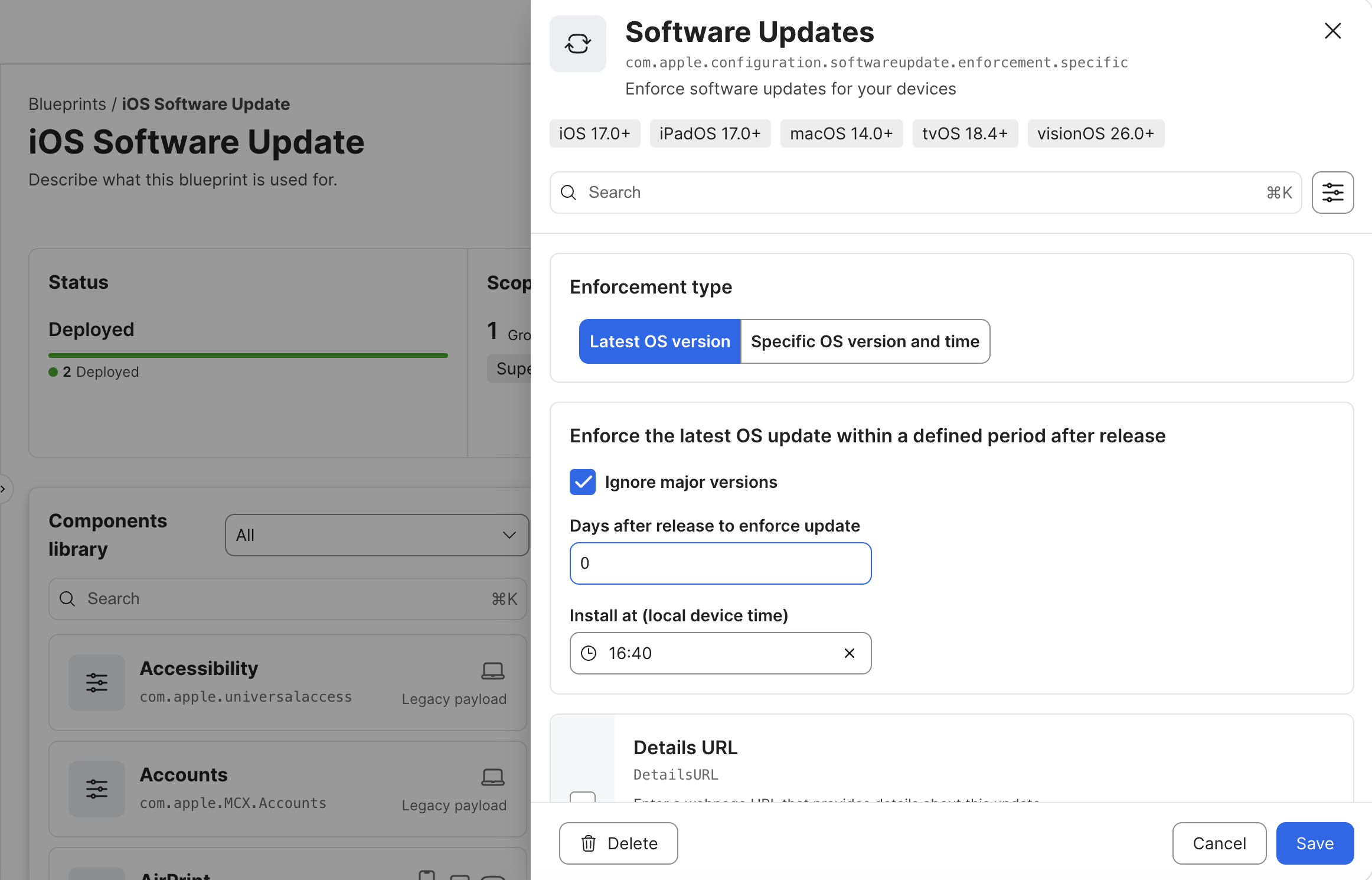The height and width of the screenshot is (880, 1372).
Task: Cancel editing Software Updates
Action: point(1219,843)
